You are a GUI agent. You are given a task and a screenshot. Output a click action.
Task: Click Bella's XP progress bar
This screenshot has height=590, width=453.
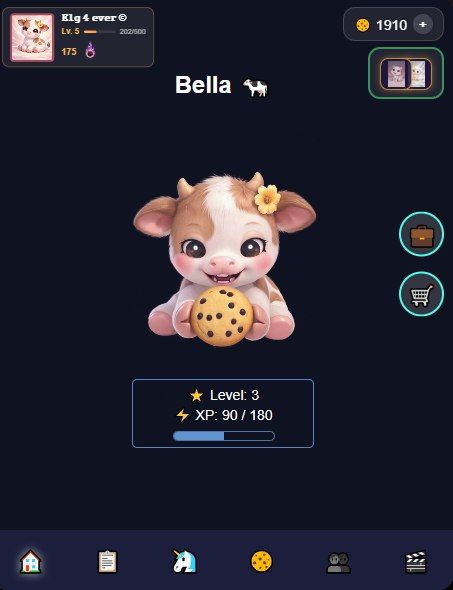coord(224,436)
